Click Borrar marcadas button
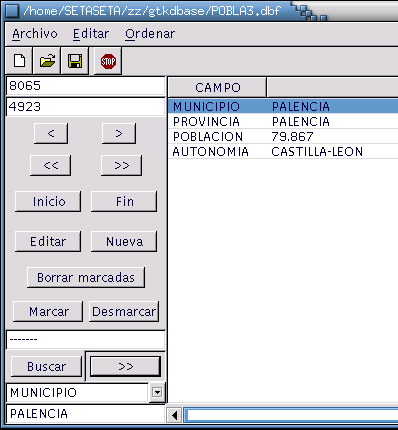398x430 pixels. 86,277
